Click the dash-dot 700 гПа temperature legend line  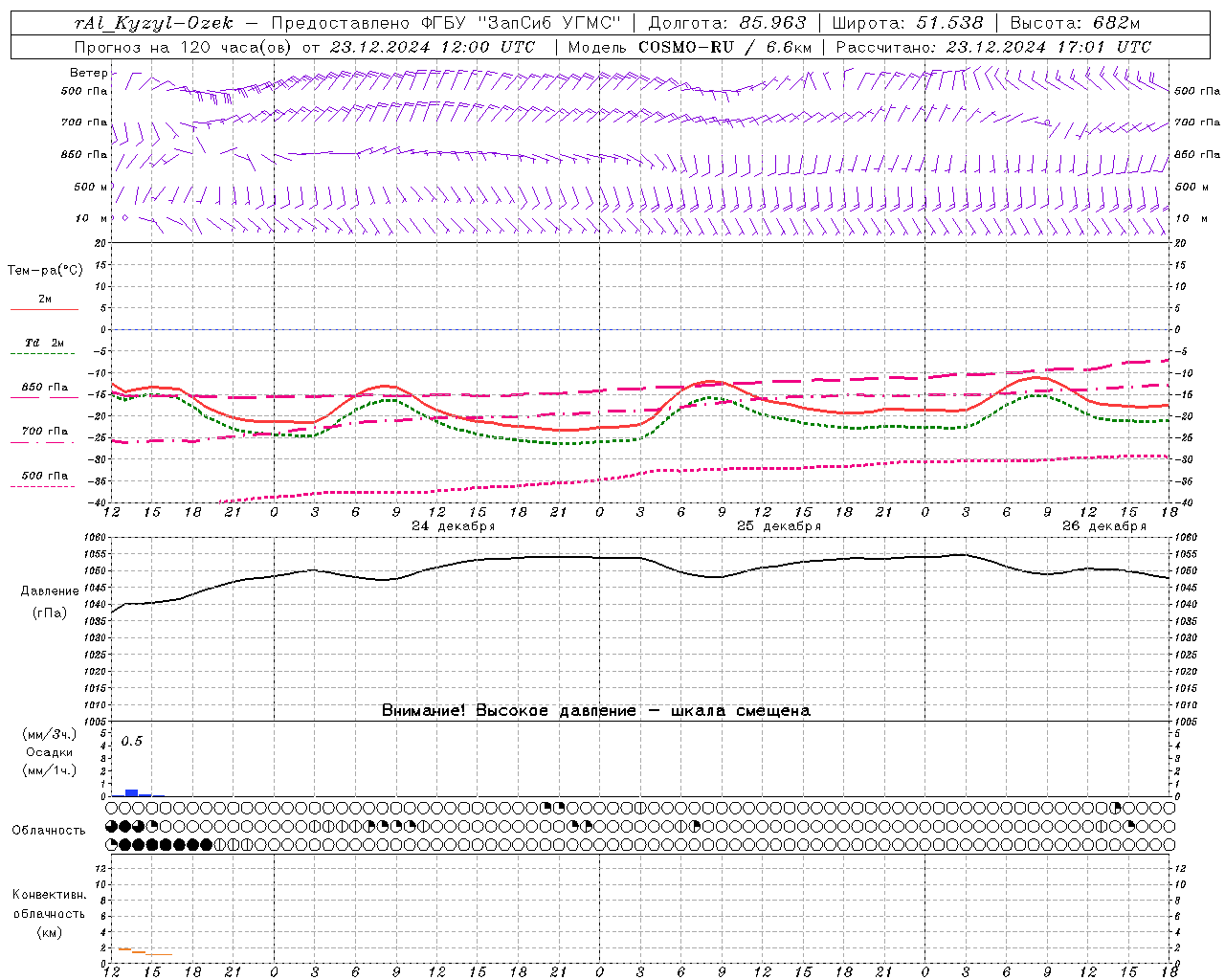(x=44, y=441)
